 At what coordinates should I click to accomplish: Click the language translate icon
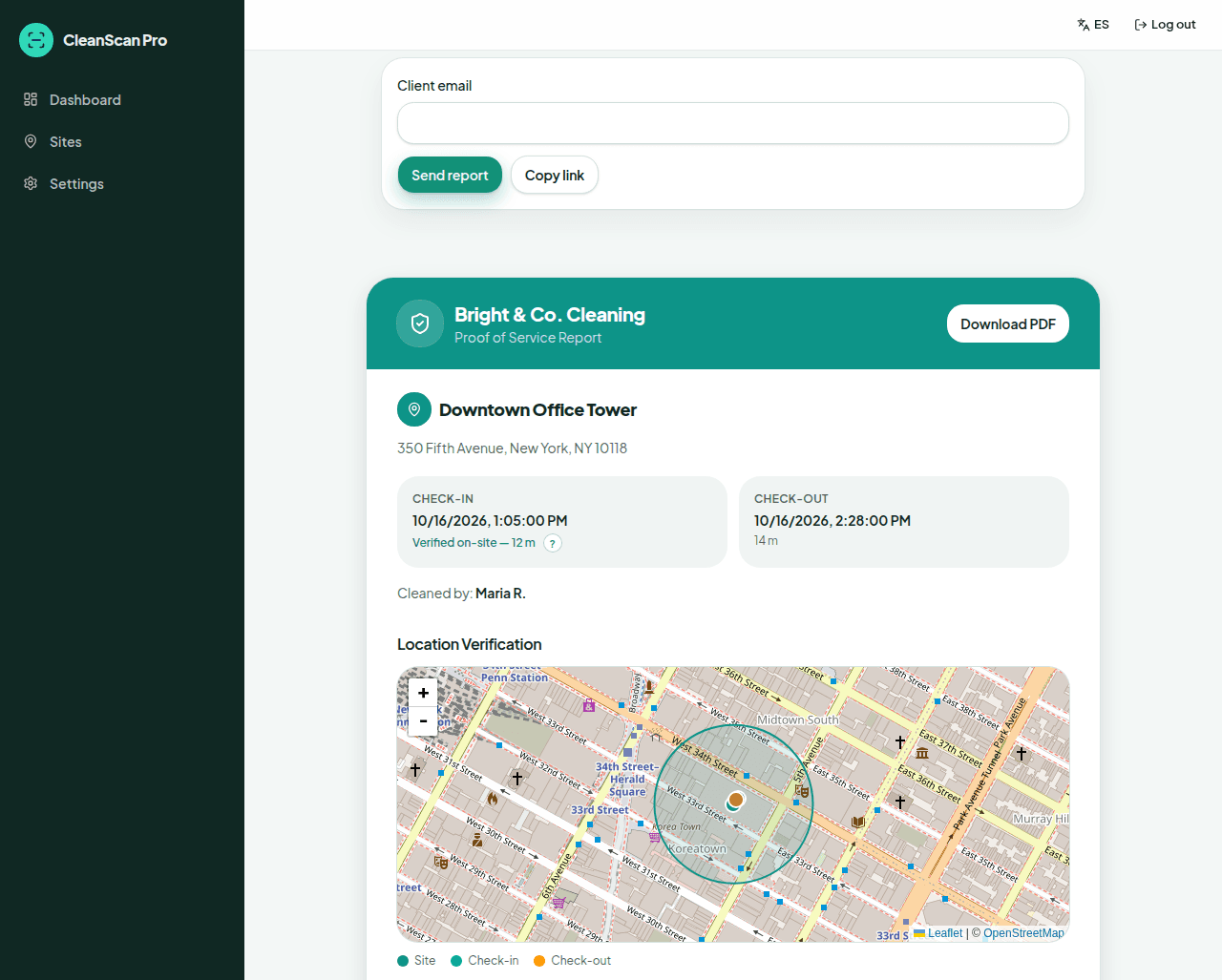pyautogui.click(x=1084, y=25)
